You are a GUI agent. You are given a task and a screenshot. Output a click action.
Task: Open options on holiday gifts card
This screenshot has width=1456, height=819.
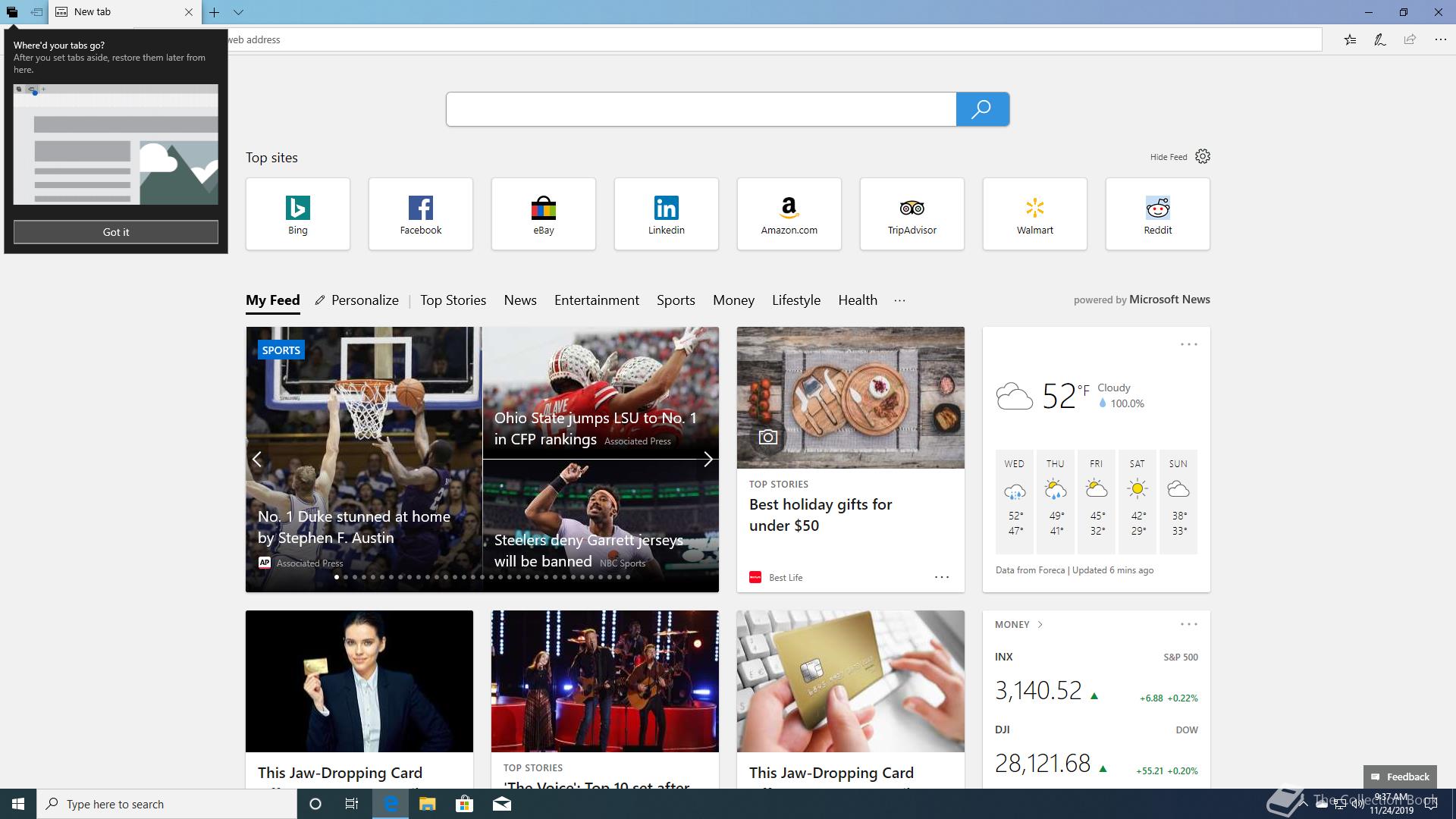coord(942,577)
